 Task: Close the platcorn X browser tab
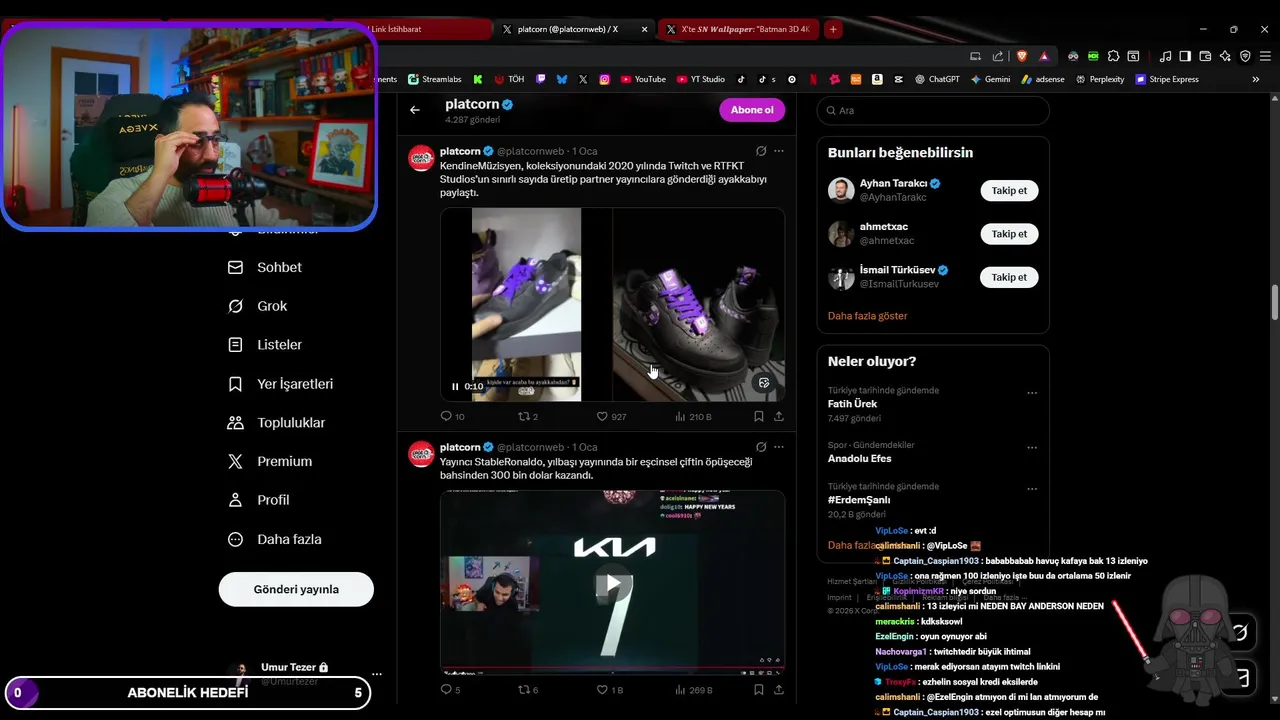(x=644, y=29)
